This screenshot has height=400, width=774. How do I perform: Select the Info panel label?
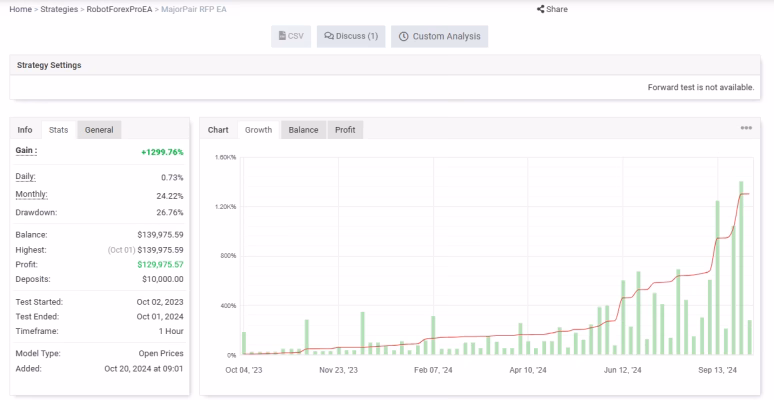[25, 130]
